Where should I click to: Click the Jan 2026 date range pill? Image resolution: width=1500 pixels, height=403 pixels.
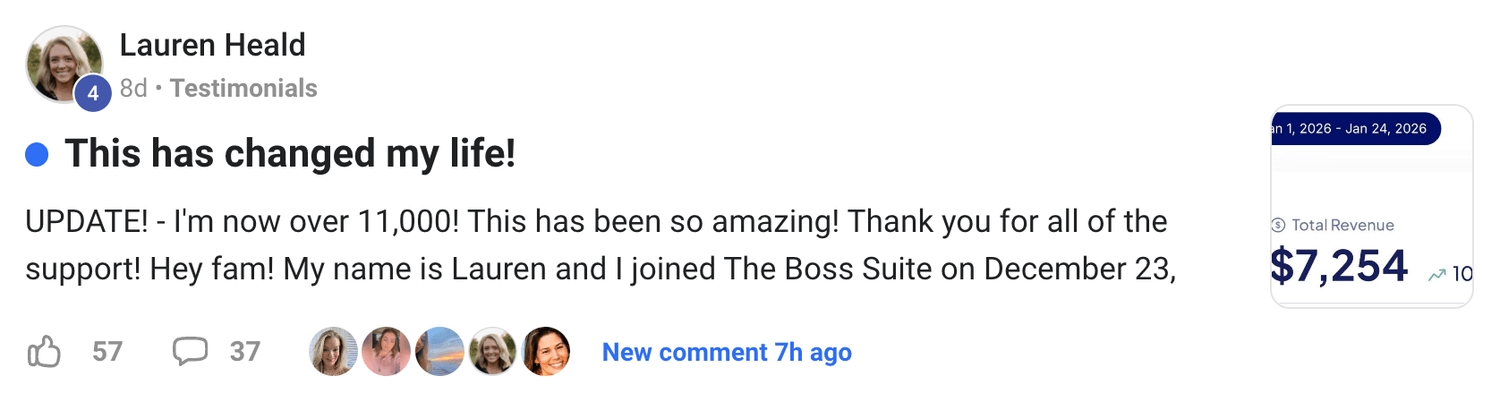coord(1355,129)
